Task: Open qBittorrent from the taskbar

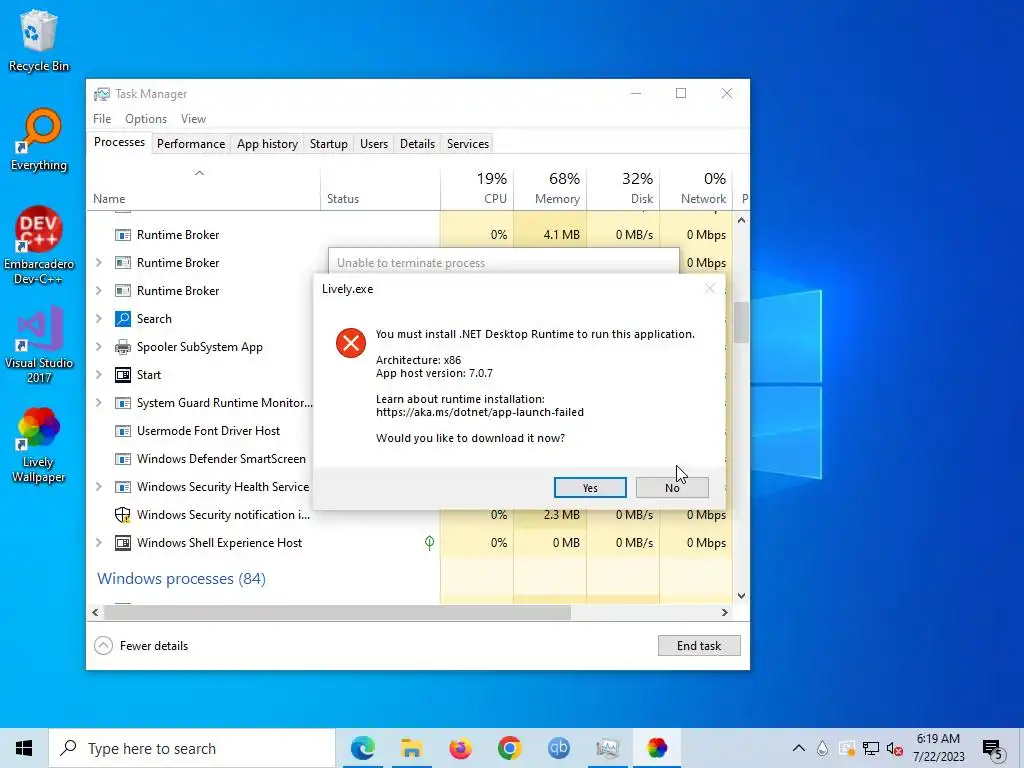Action: pyautogui.click(x=558, y=748)
